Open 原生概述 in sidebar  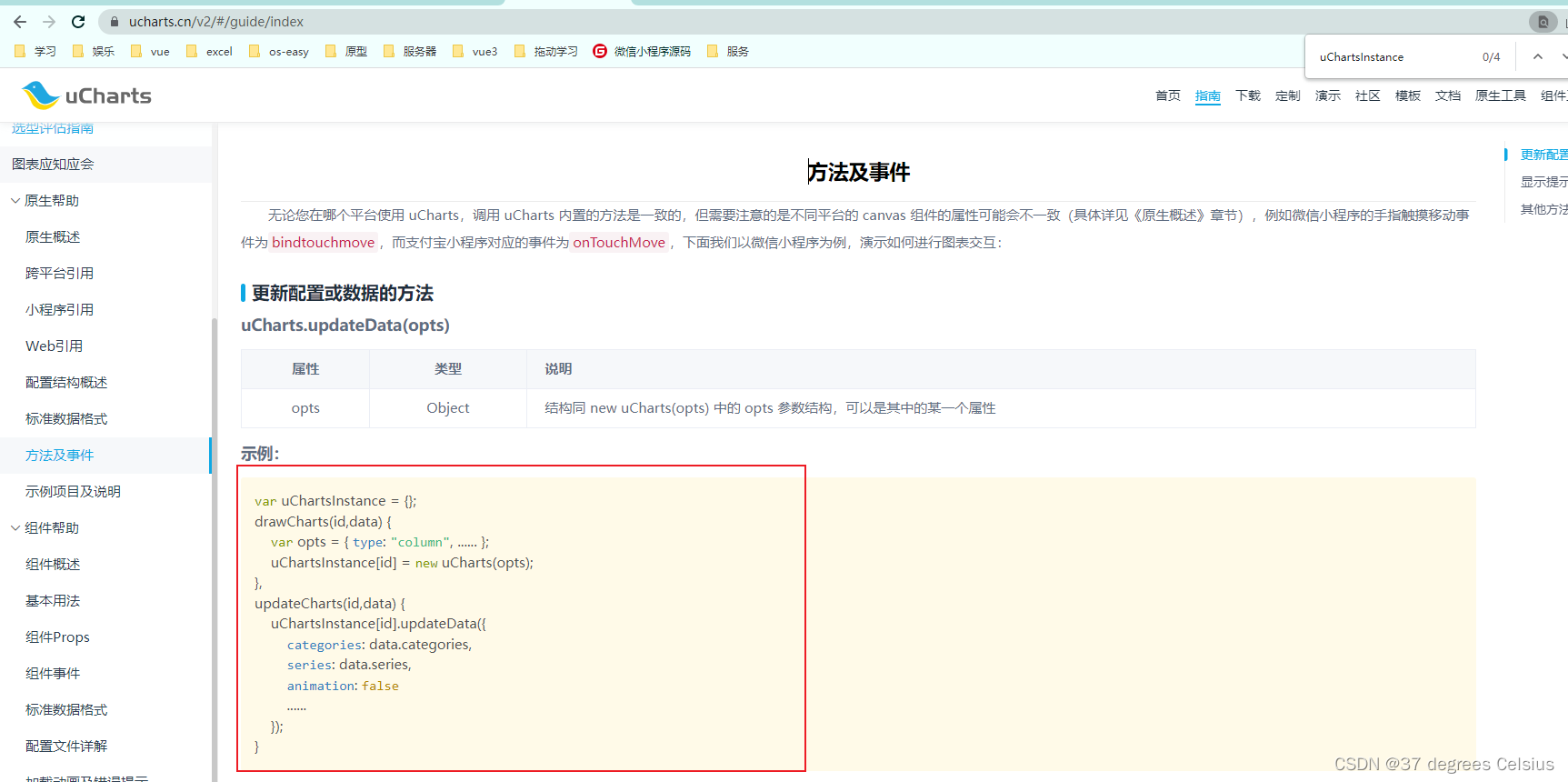point(53,236)
